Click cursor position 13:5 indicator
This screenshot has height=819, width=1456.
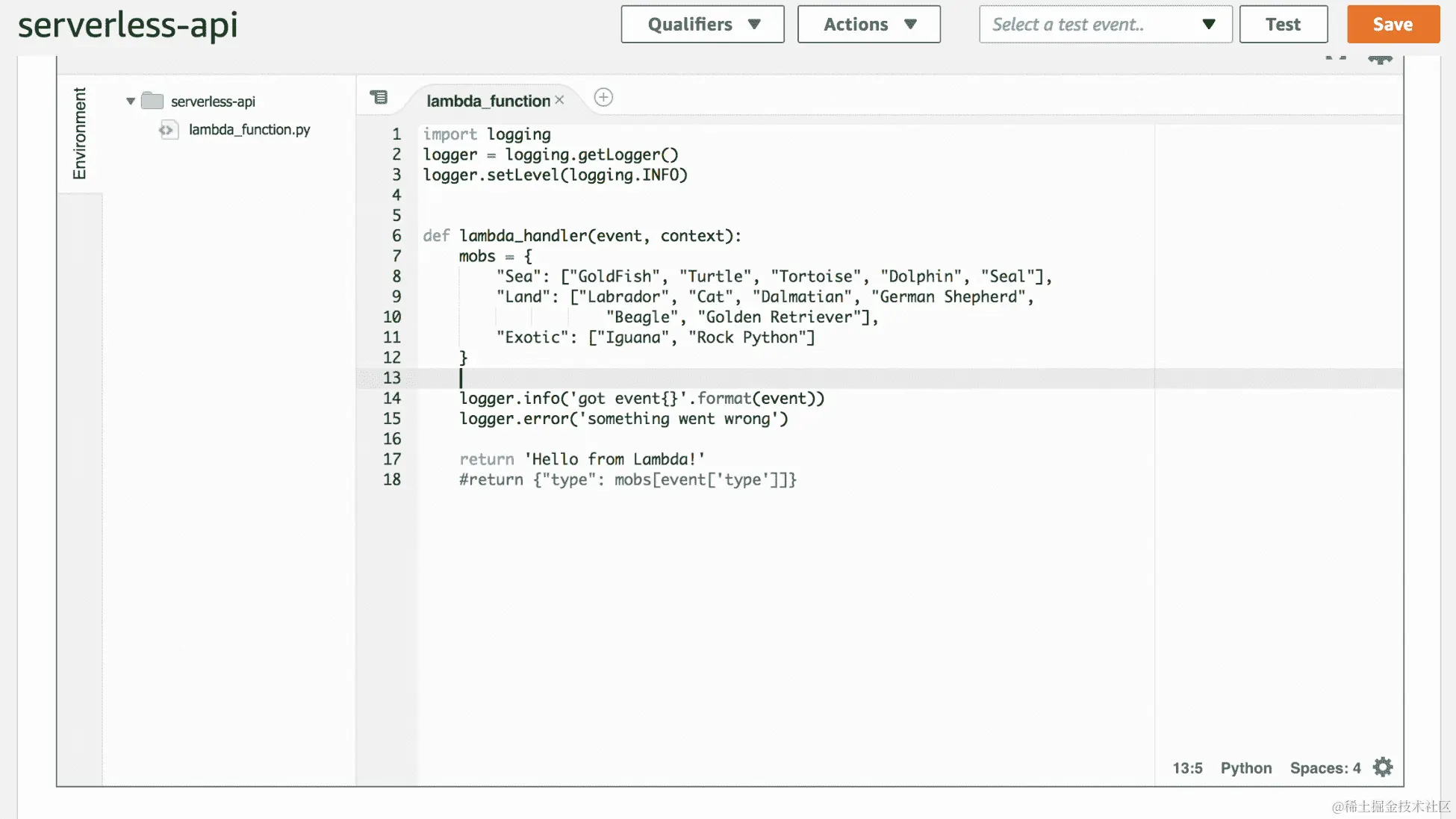coord(1187,768)
